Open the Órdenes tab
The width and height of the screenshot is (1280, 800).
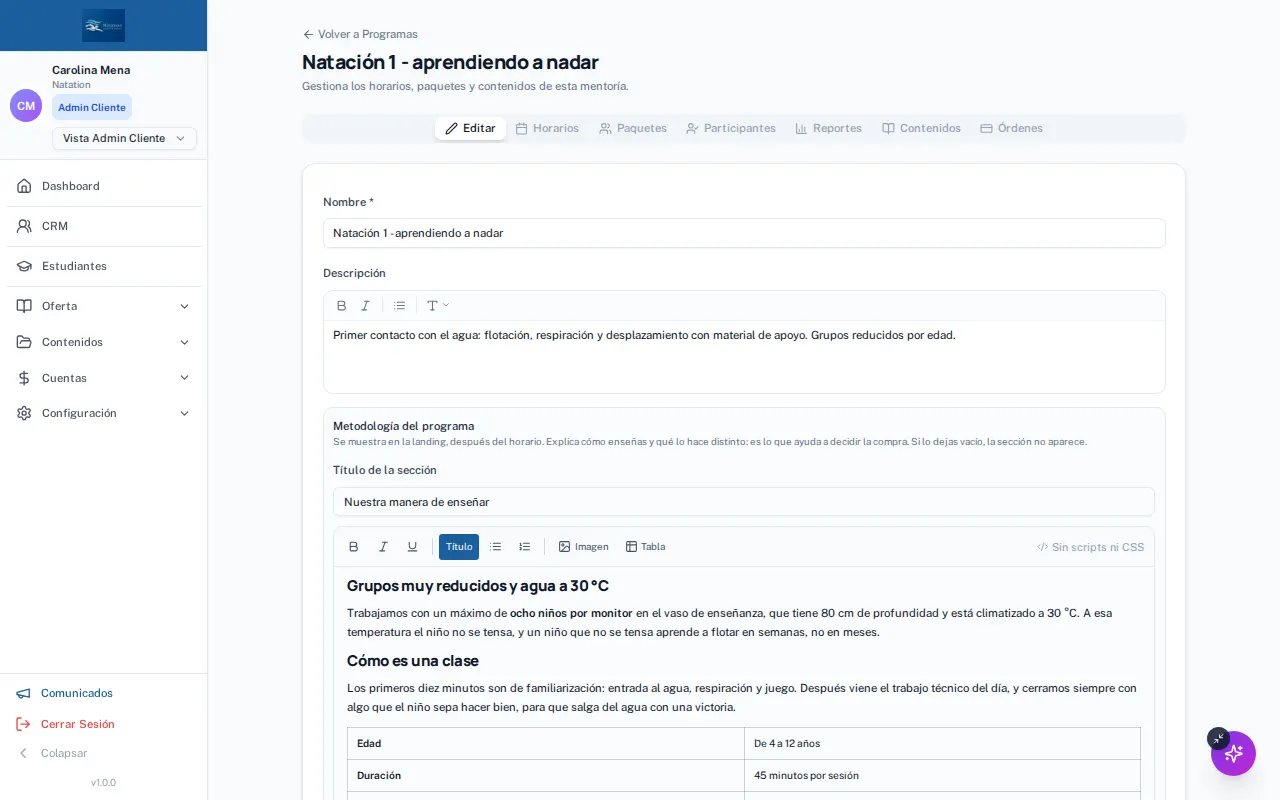pos(1011,128)
